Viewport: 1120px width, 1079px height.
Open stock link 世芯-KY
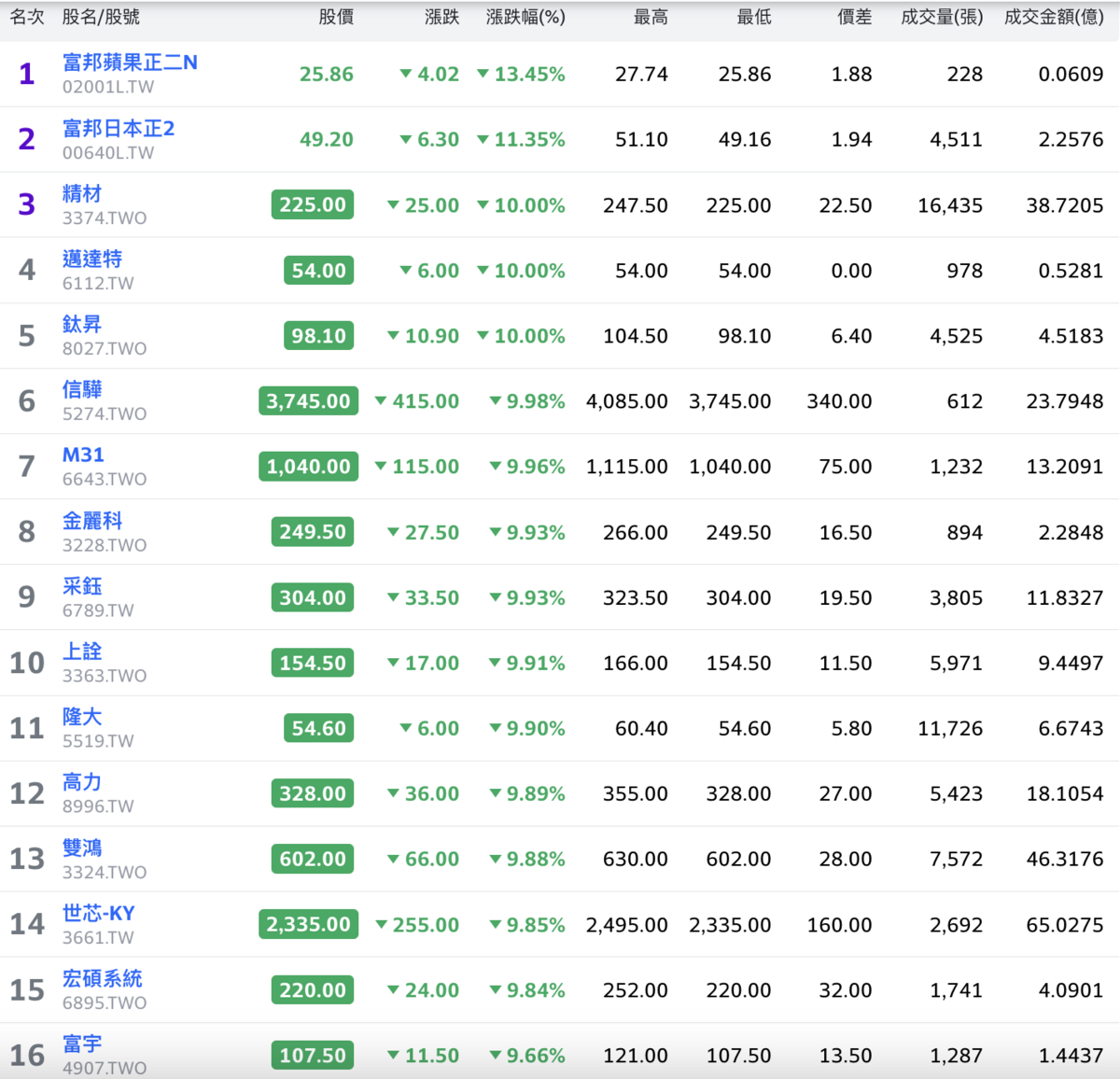(99, 913)
